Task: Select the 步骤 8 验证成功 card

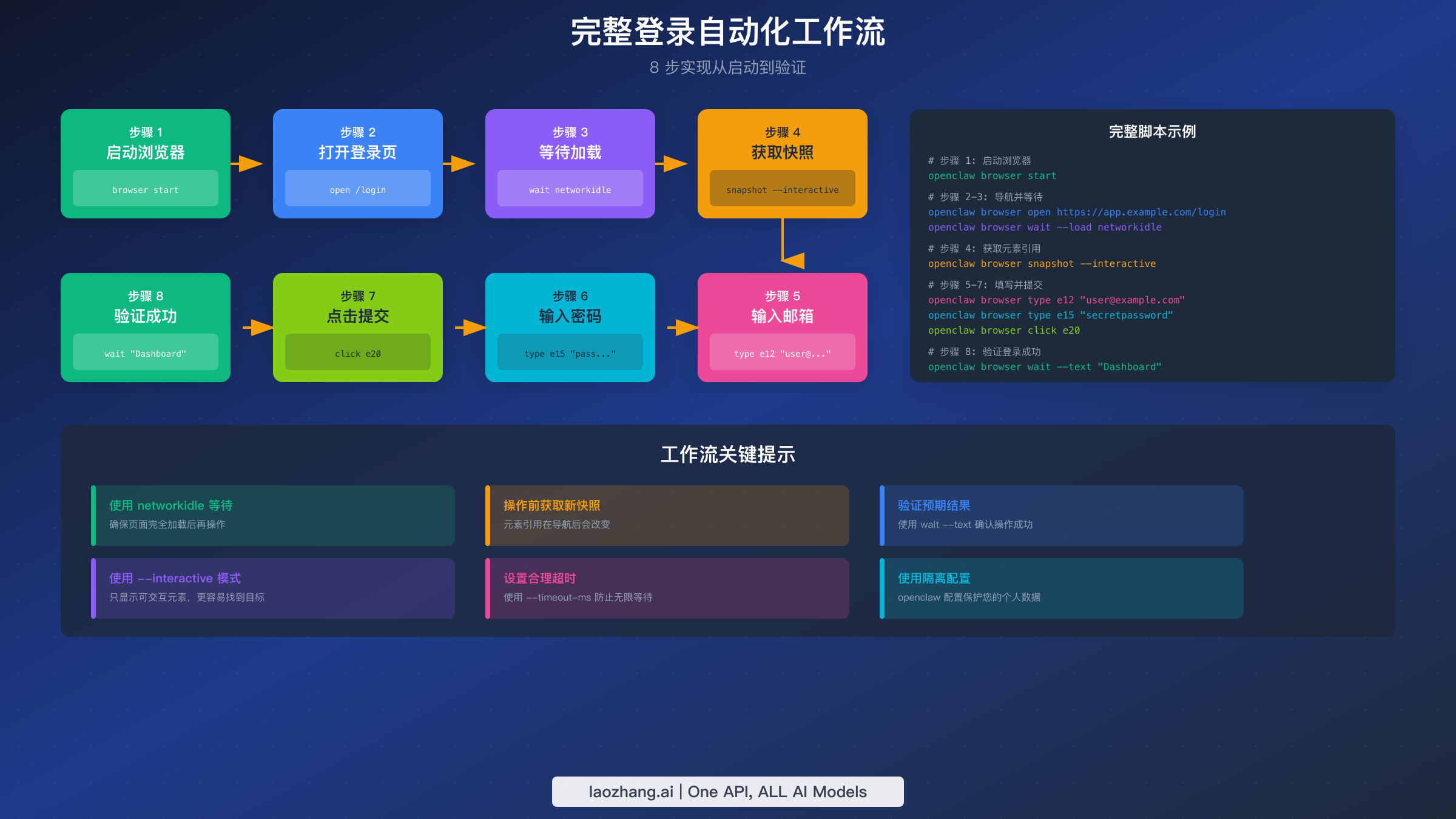Action: coord(146,309)
